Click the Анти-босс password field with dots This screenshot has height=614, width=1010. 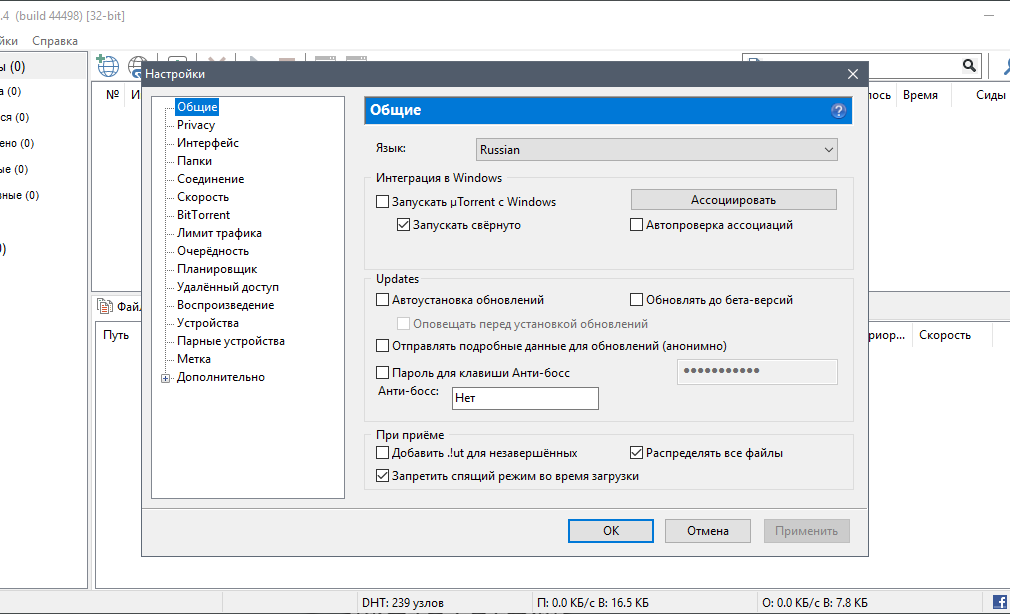click(757, 372)
